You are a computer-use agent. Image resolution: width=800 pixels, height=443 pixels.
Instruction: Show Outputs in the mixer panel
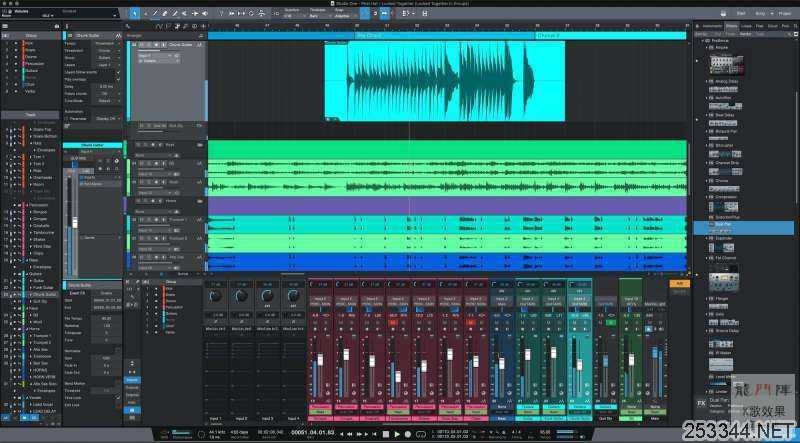(x=132, y=387)
